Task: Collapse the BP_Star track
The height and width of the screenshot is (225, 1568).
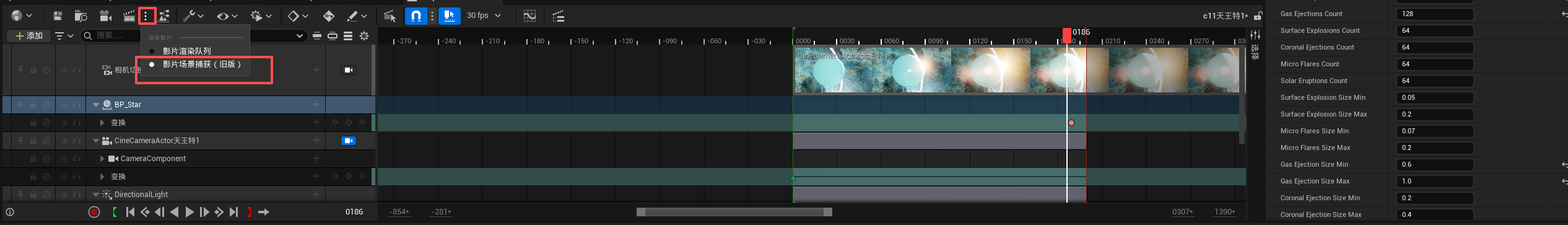Action: [x=96, y=105]
